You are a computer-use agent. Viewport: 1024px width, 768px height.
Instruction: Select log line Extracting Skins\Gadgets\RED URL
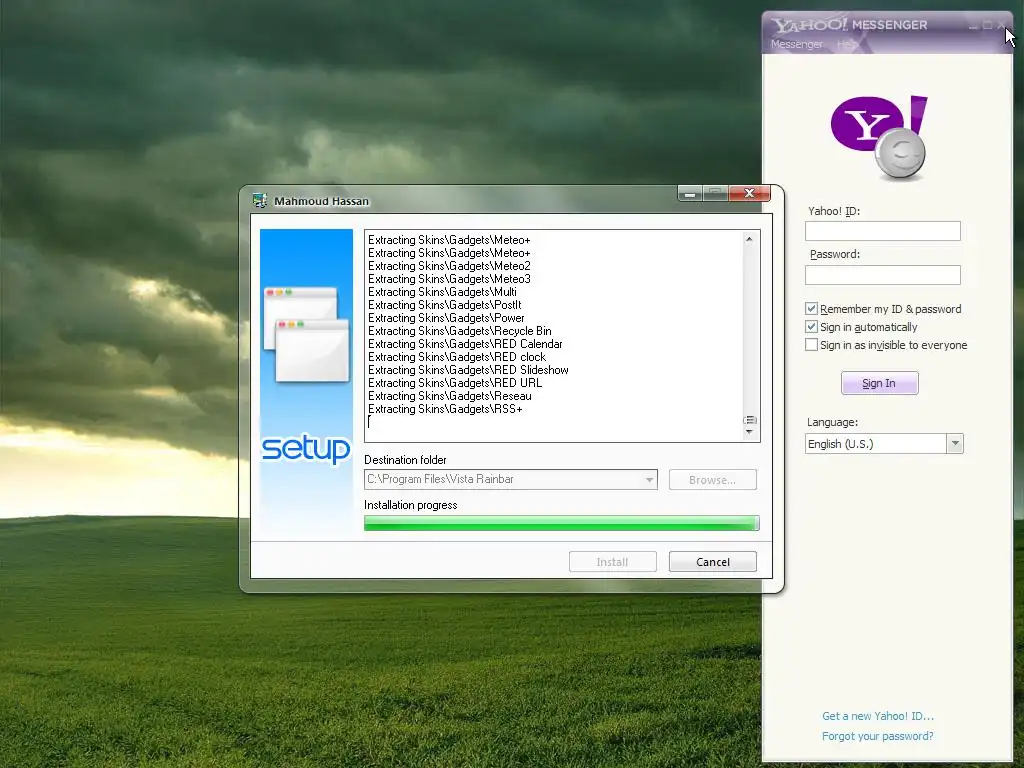click(455, 383)
